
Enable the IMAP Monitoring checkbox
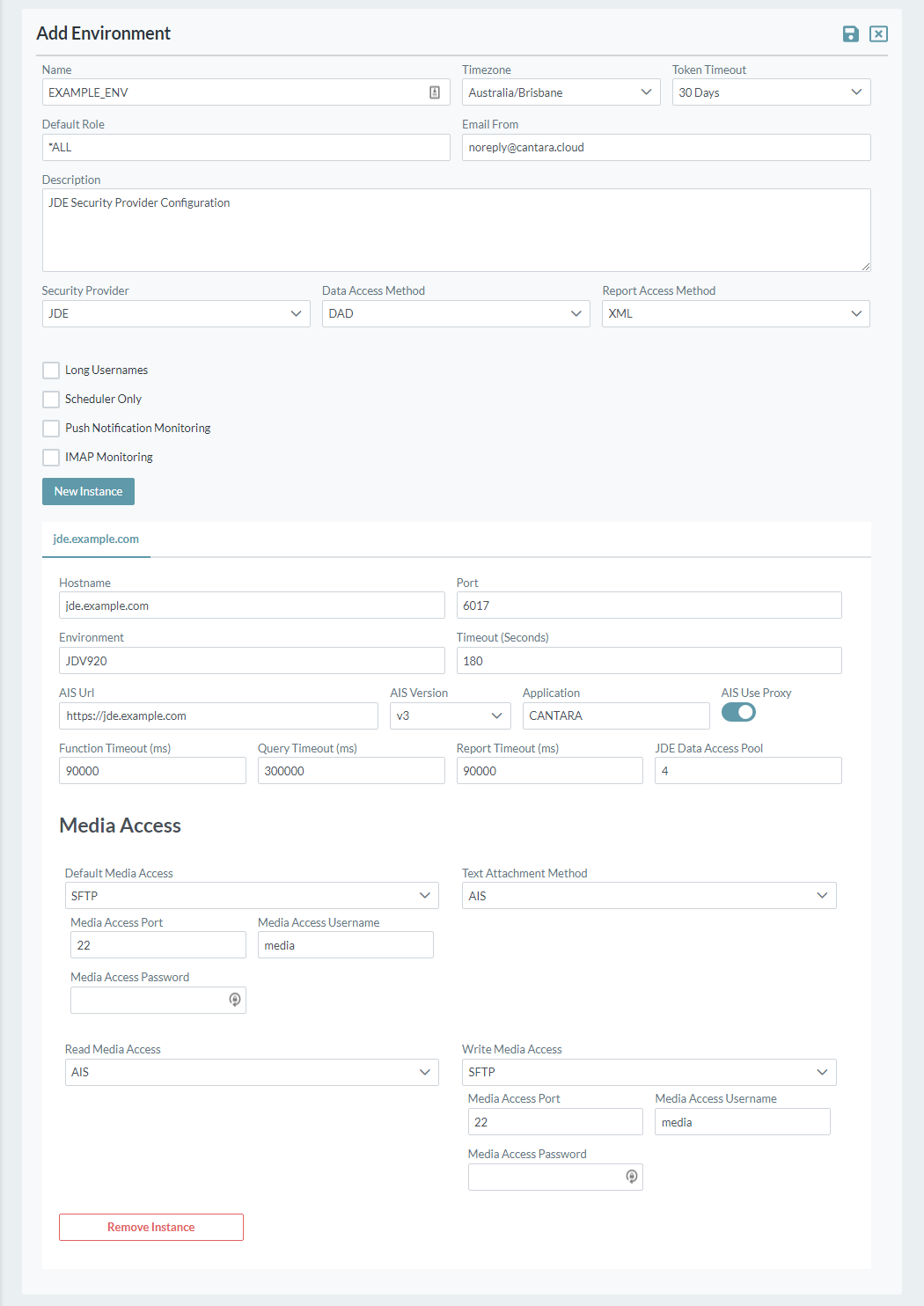[52, 458]
